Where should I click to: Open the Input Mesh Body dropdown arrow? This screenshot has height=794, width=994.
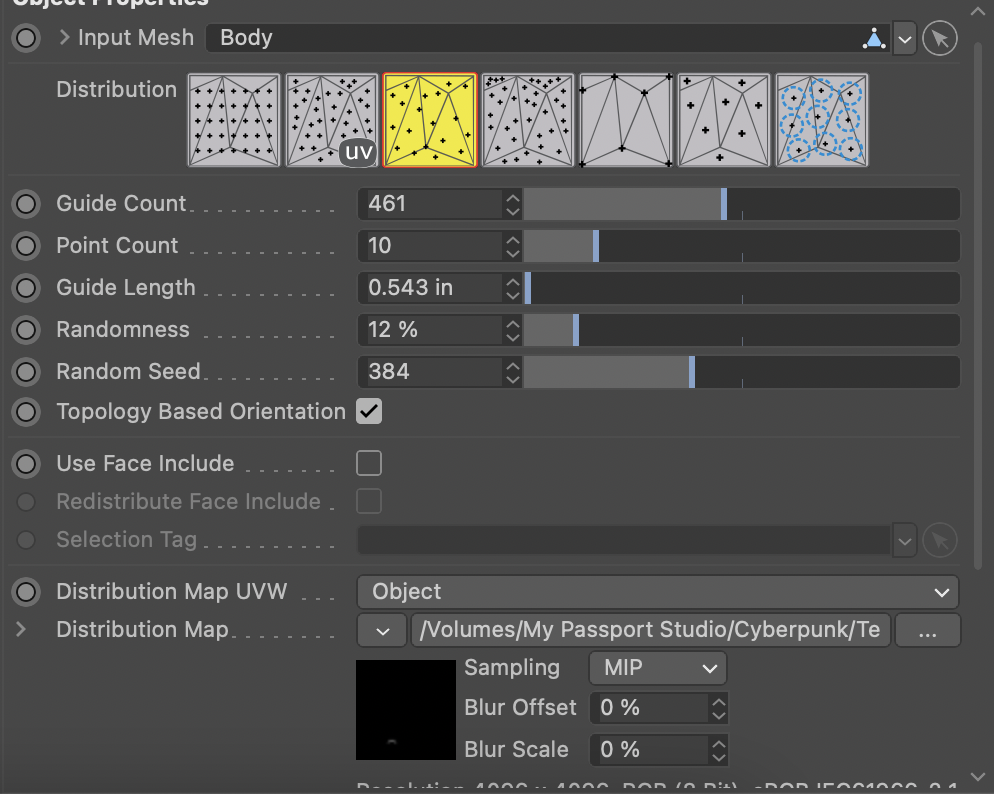(x=904, y=40)
